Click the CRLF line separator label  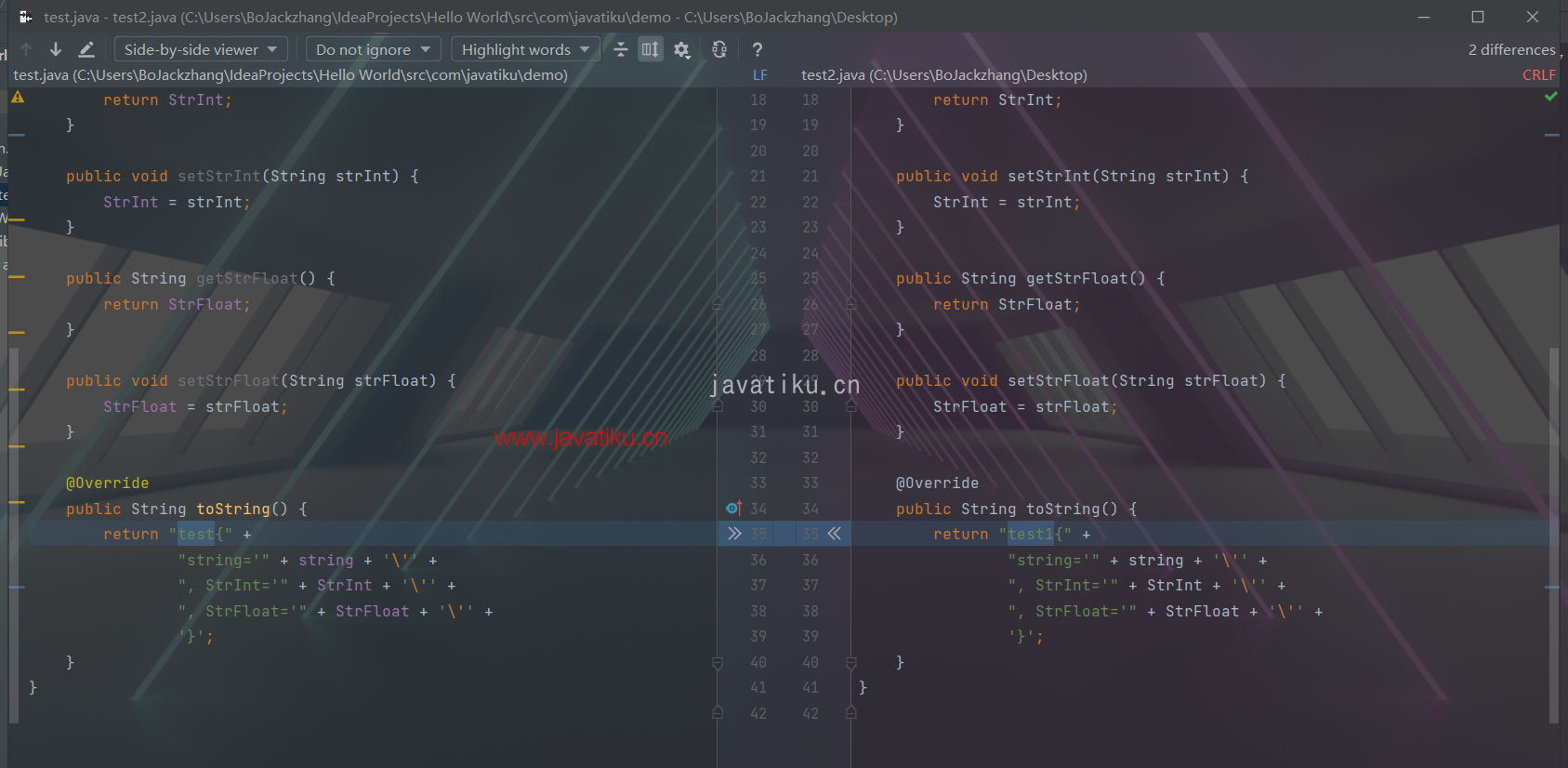[x=1538, y=75]
